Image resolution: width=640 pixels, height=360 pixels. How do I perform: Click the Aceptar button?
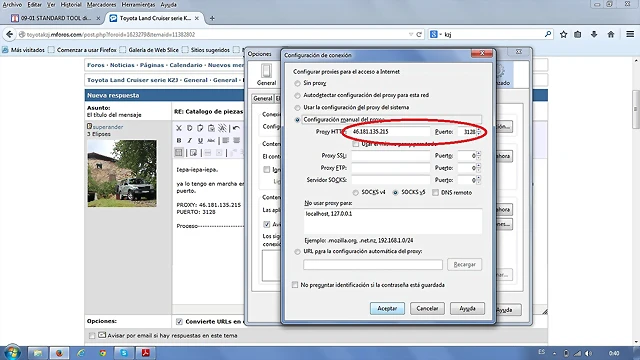pos(387,309)
